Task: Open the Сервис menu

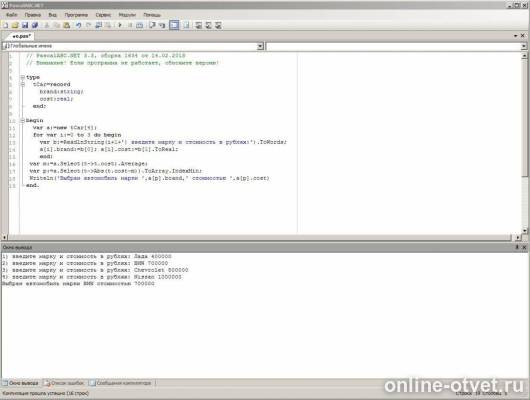Action: pos(103,15)
